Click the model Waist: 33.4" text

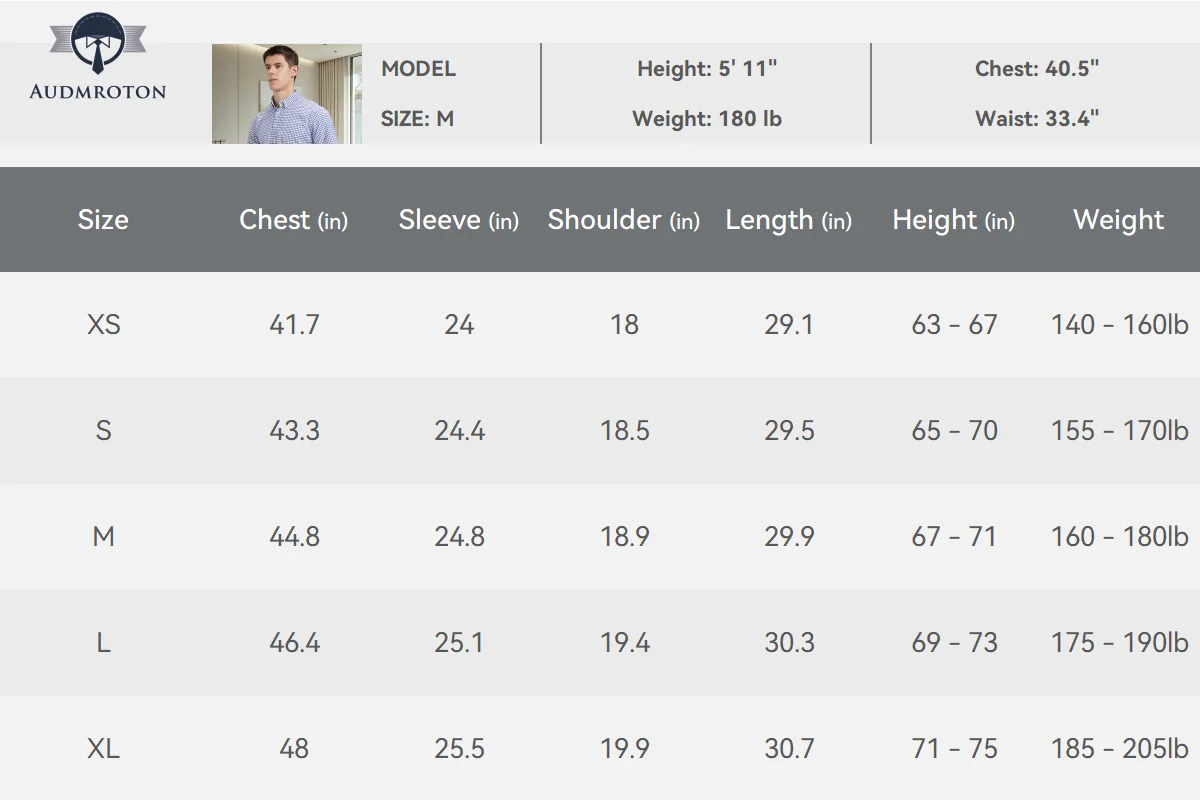click(x=1037, y=119)
